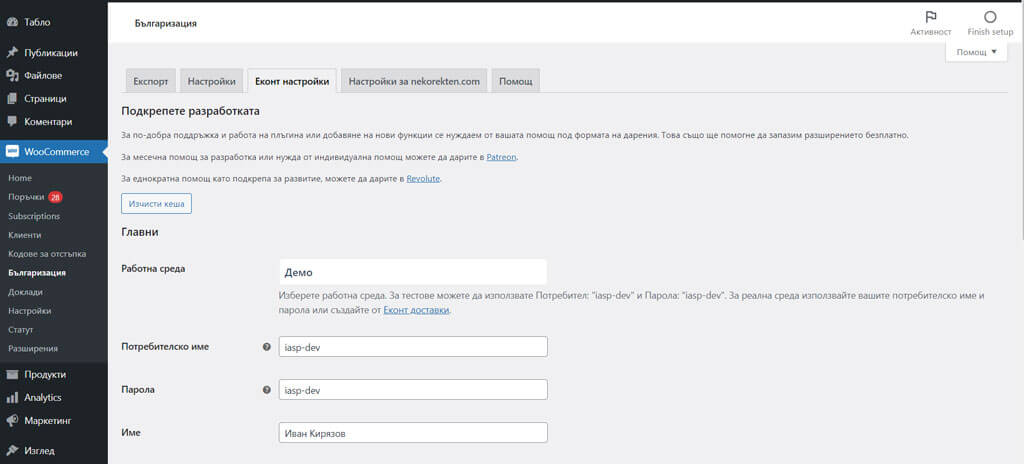Viewport: 1024px width, 464px height.
Task: Open Subscriptions submenu item
Action: point(34,216)
